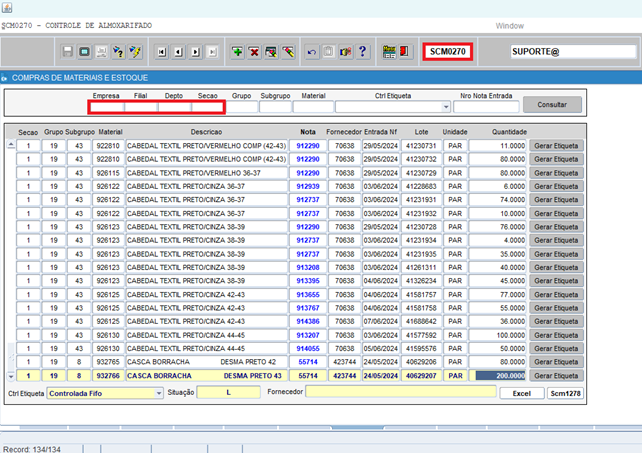Click the red exit door icon
This screenshot has height=453, width=642.
point(405,52)
